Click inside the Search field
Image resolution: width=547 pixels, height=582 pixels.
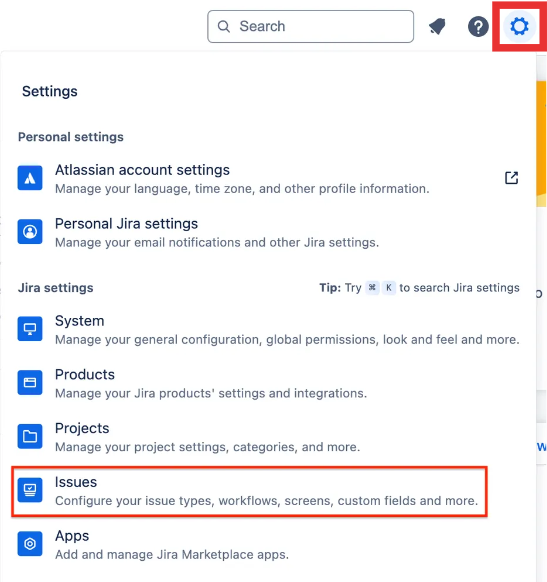tap(310, 27)
